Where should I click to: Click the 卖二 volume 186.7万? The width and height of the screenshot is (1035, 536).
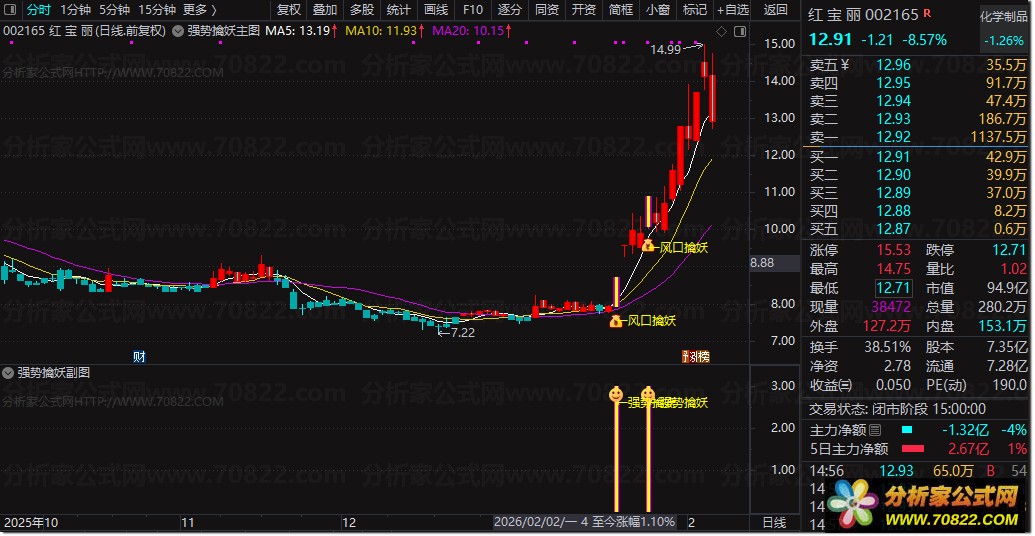click(1002, 119)
